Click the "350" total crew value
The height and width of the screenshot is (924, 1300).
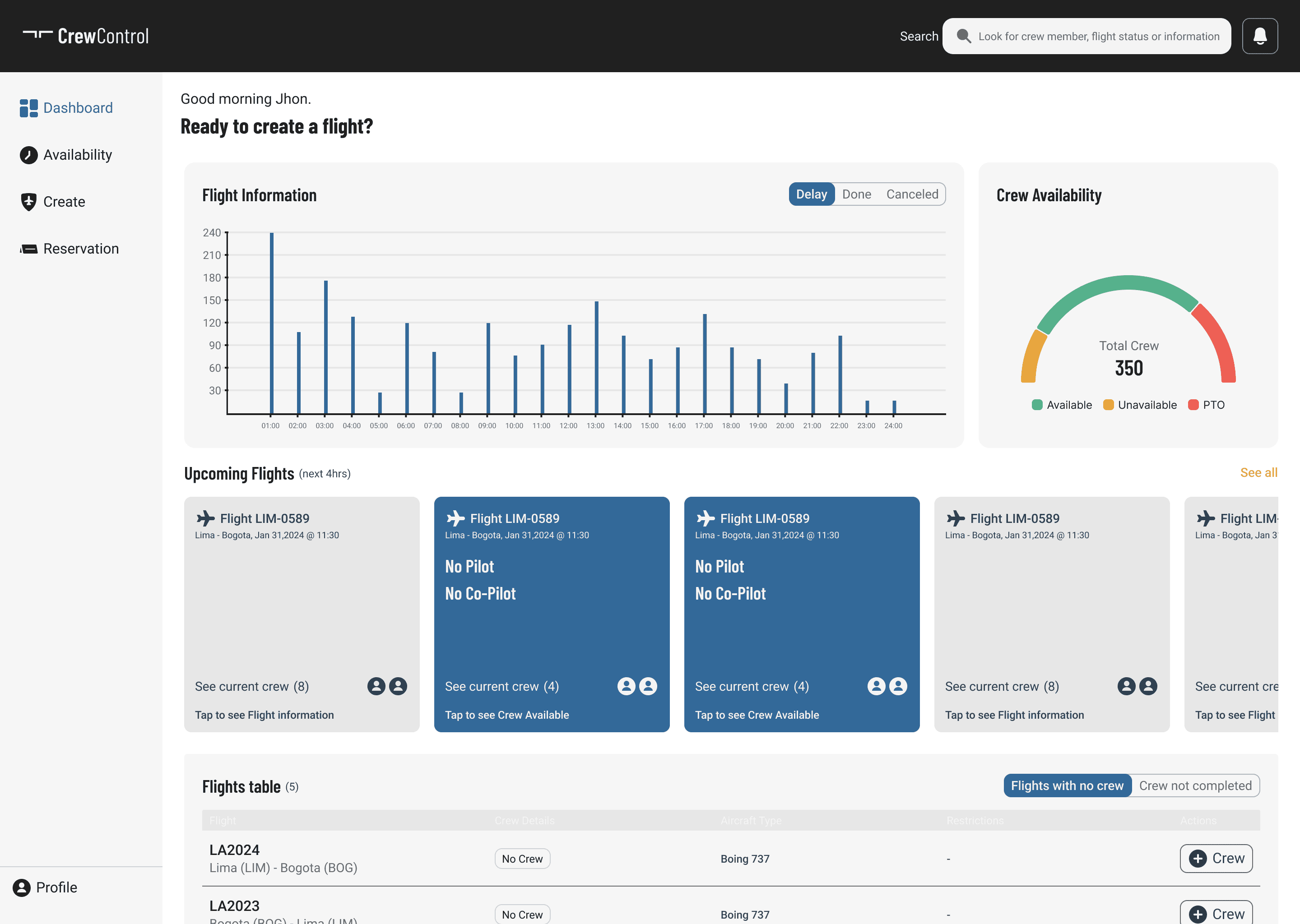(1128, 368)
